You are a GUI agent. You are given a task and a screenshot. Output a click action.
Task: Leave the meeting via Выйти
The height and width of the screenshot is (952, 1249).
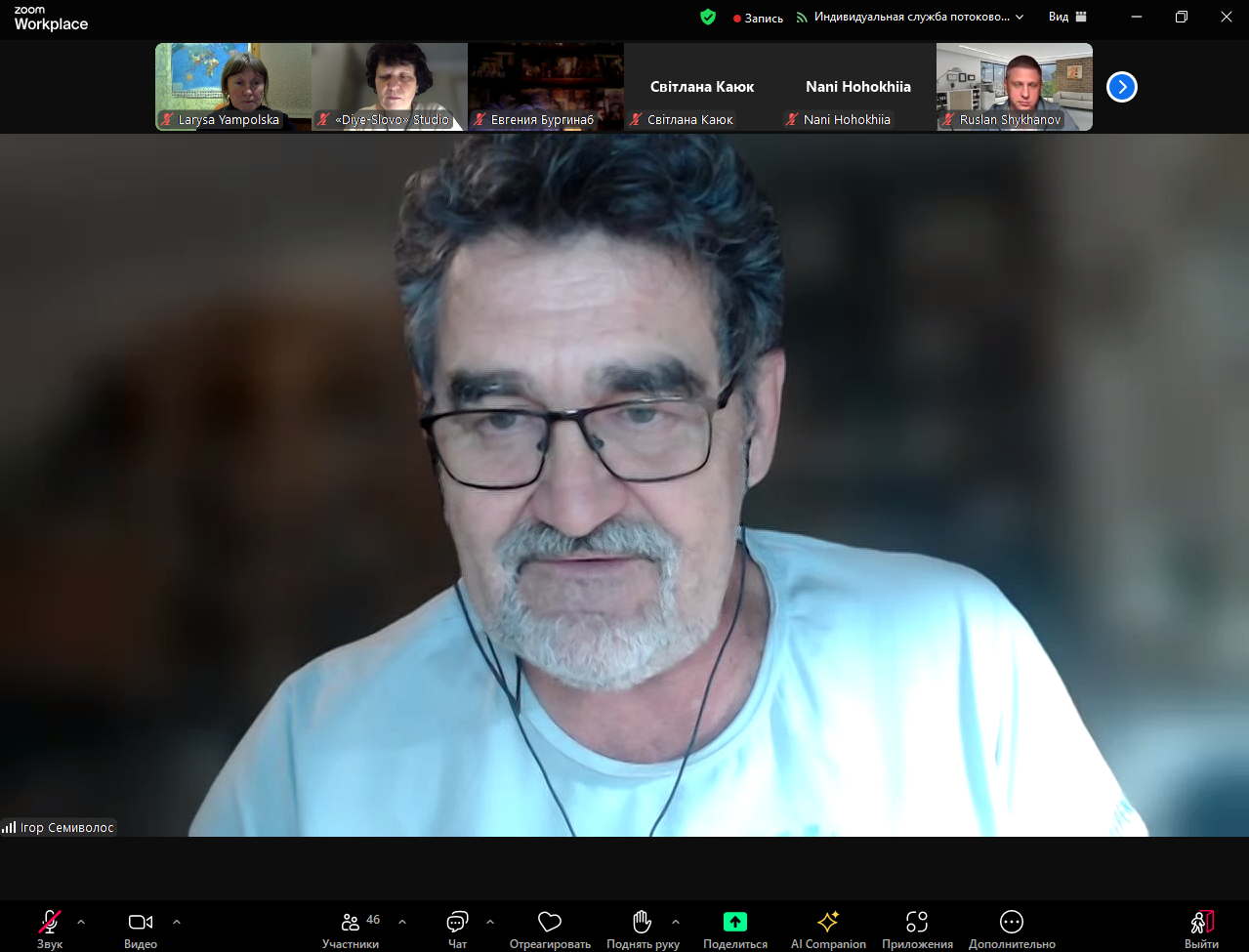pos(1202,929)
